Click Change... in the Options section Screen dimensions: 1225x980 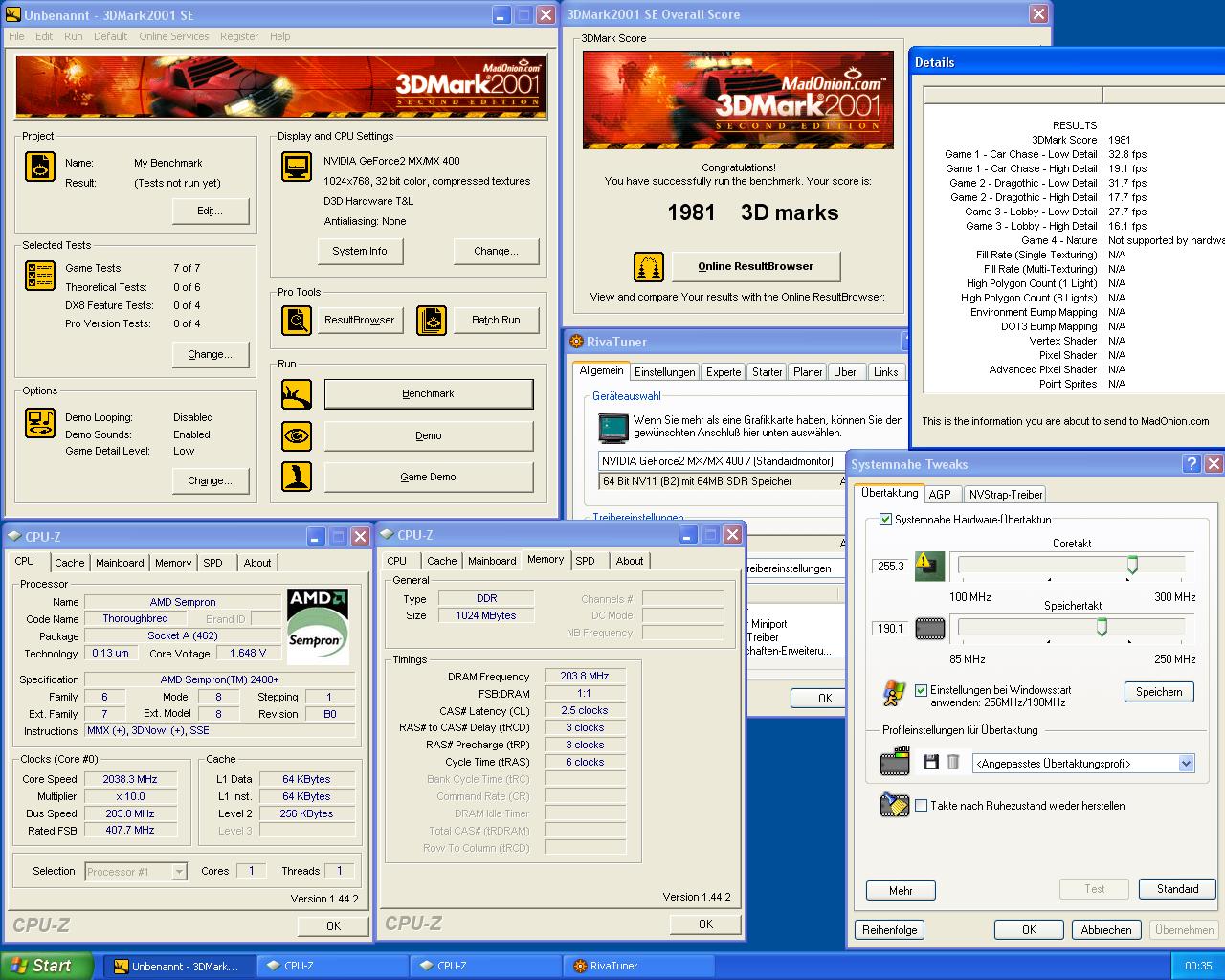coord(211,480)
